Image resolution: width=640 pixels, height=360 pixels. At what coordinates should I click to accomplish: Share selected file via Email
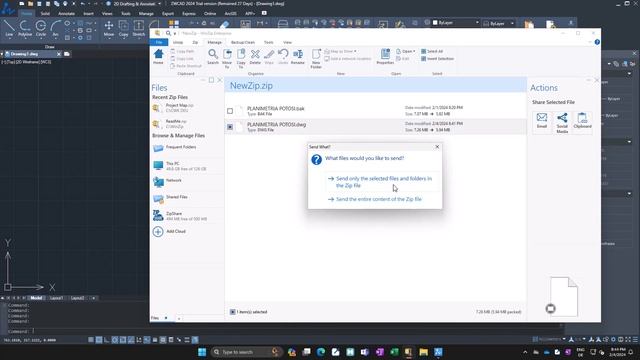542,121
